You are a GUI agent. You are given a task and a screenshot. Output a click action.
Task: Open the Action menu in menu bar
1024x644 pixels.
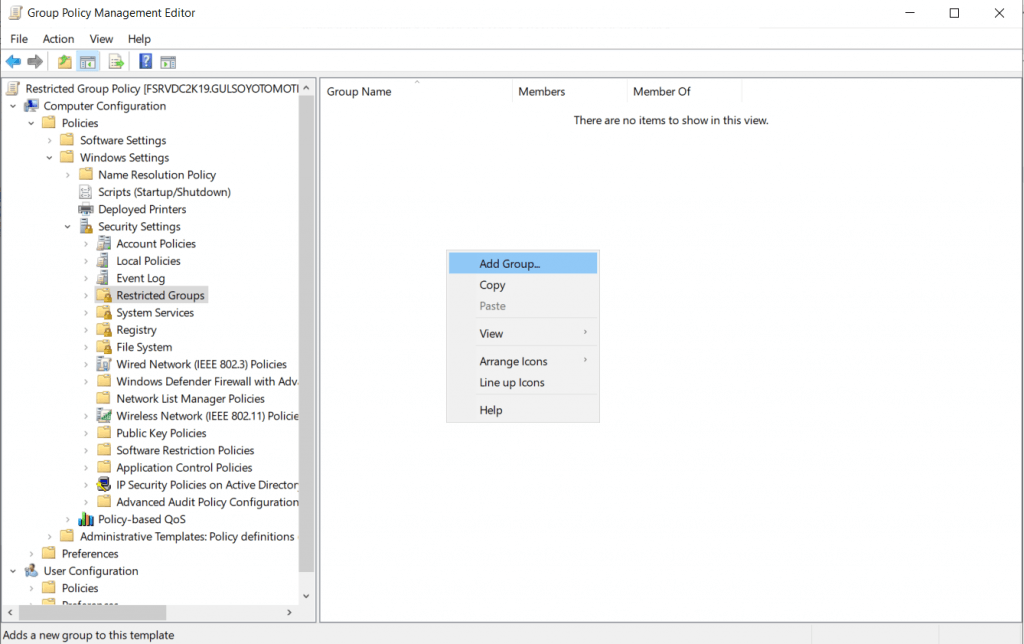pos(58,39)
